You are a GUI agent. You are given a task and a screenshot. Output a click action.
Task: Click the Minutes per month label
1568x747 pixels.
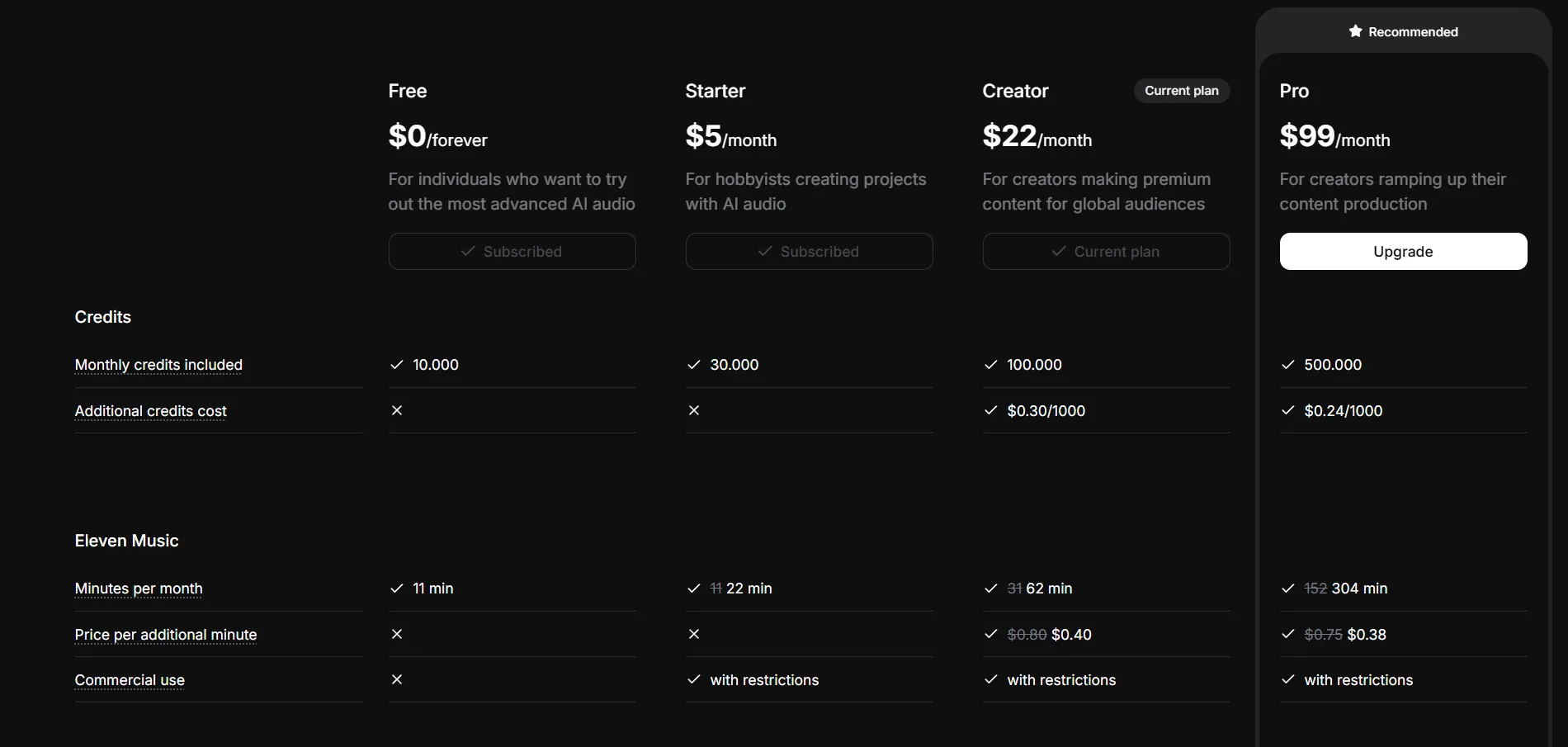point(139,589)
